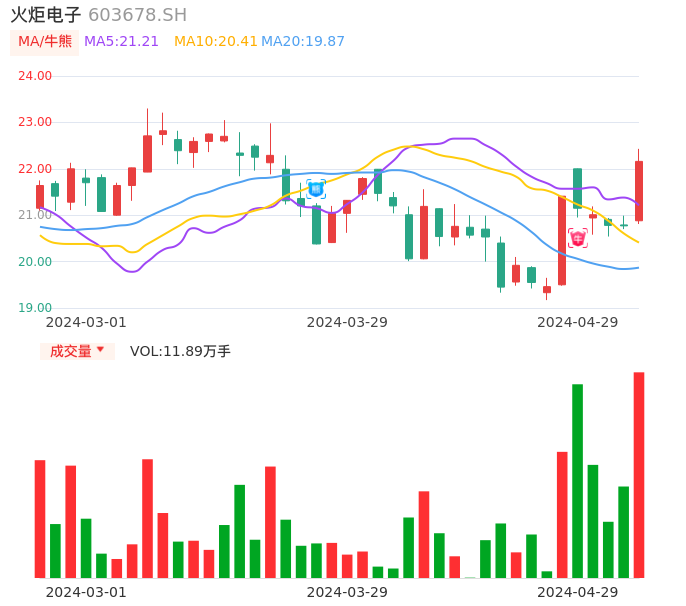Click the 2024-03-29 date under the price chart
The width and height of the screenshot is (686, 606).
point(347,322)
